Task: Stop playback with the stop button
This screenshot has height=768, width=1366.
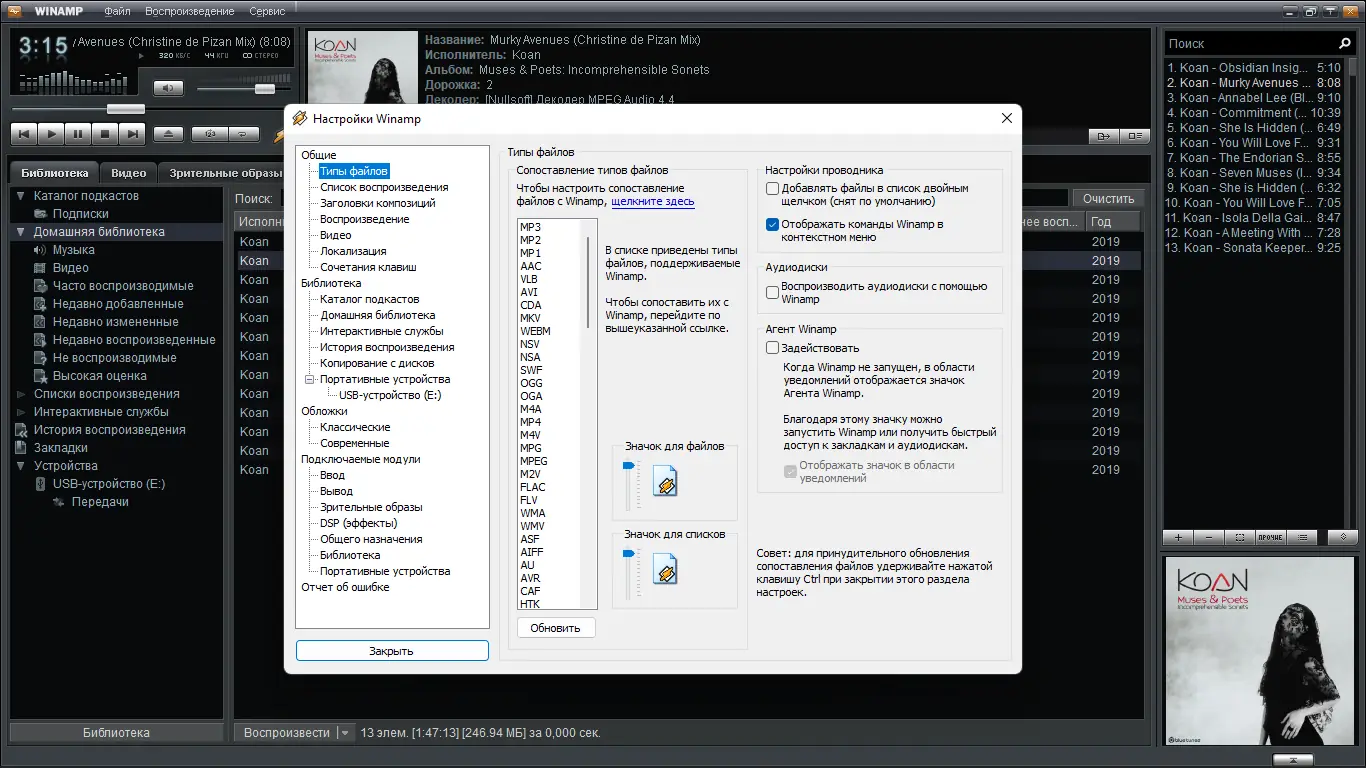Action: tap(105, 133)
